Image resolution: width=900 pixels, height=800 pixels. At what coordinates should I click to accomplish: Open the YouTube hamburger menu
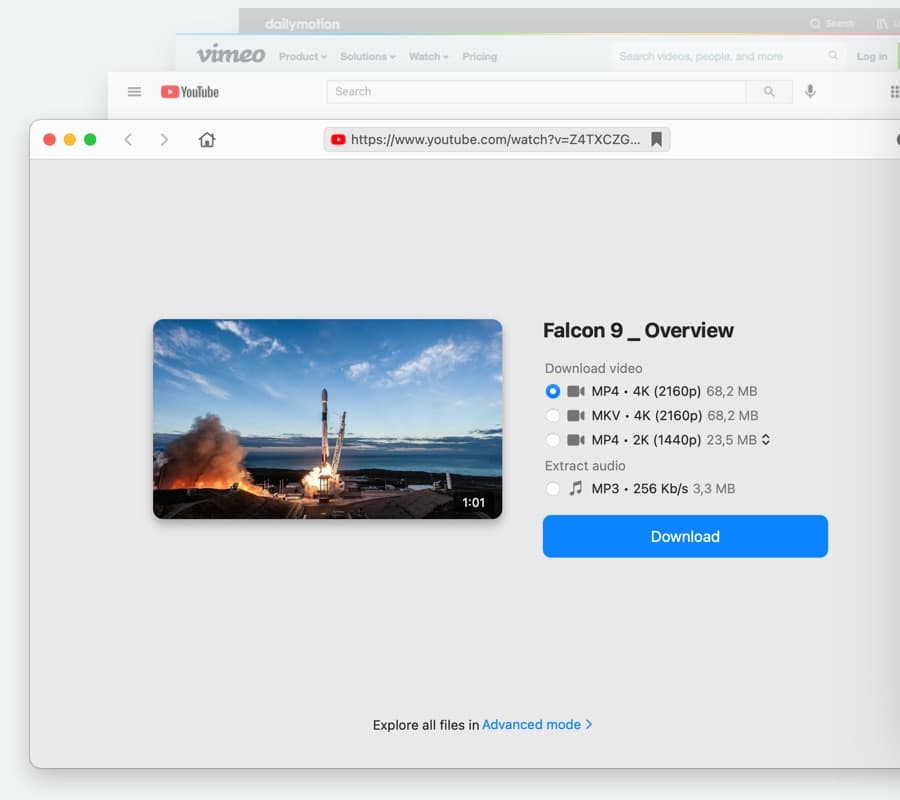(x=134, y=91)
